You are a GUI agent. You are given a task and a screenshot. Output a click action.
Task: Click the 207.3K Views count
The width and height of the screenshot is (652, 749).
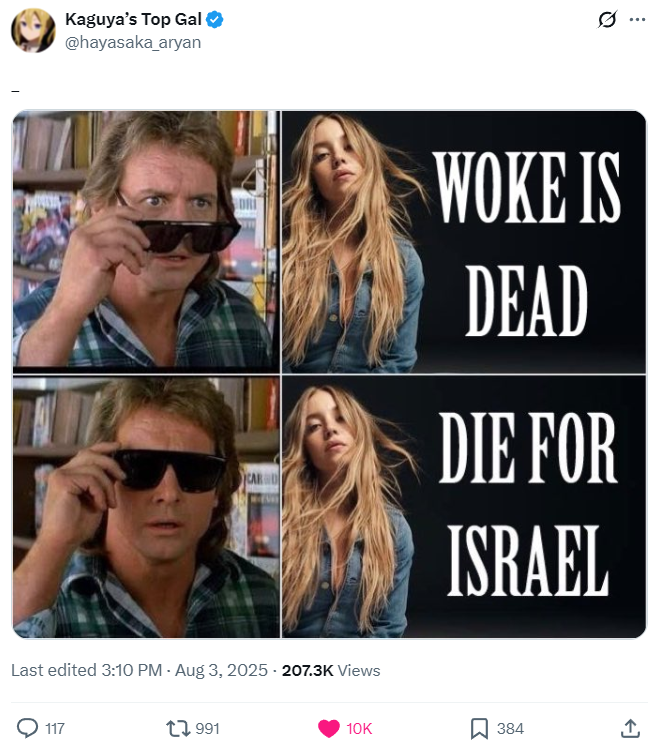click(x=331, y=670)
